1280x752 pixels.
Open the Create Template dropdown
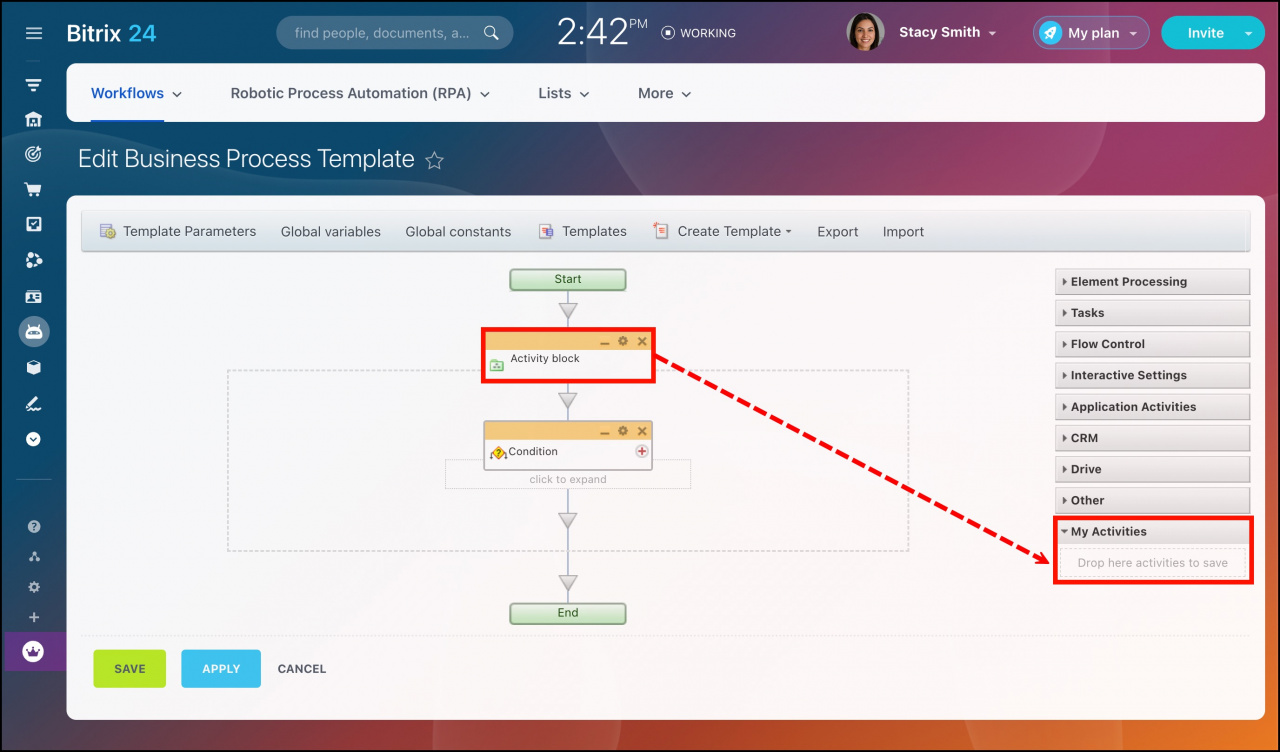coord(722,231)
